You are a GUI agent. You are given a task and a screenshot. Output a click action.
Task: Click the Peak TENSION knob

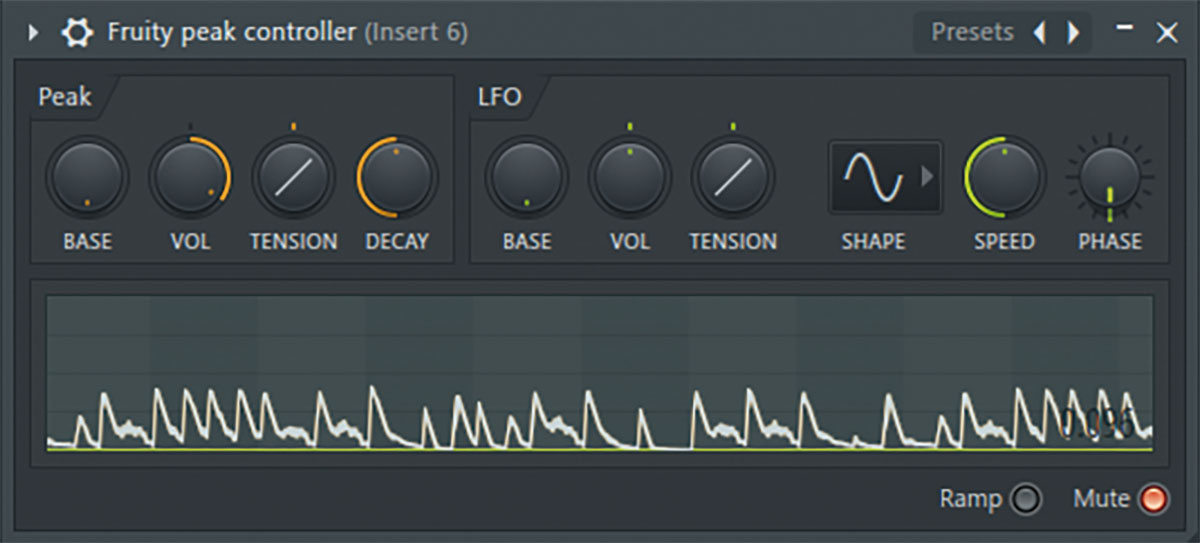click(293, 178)
